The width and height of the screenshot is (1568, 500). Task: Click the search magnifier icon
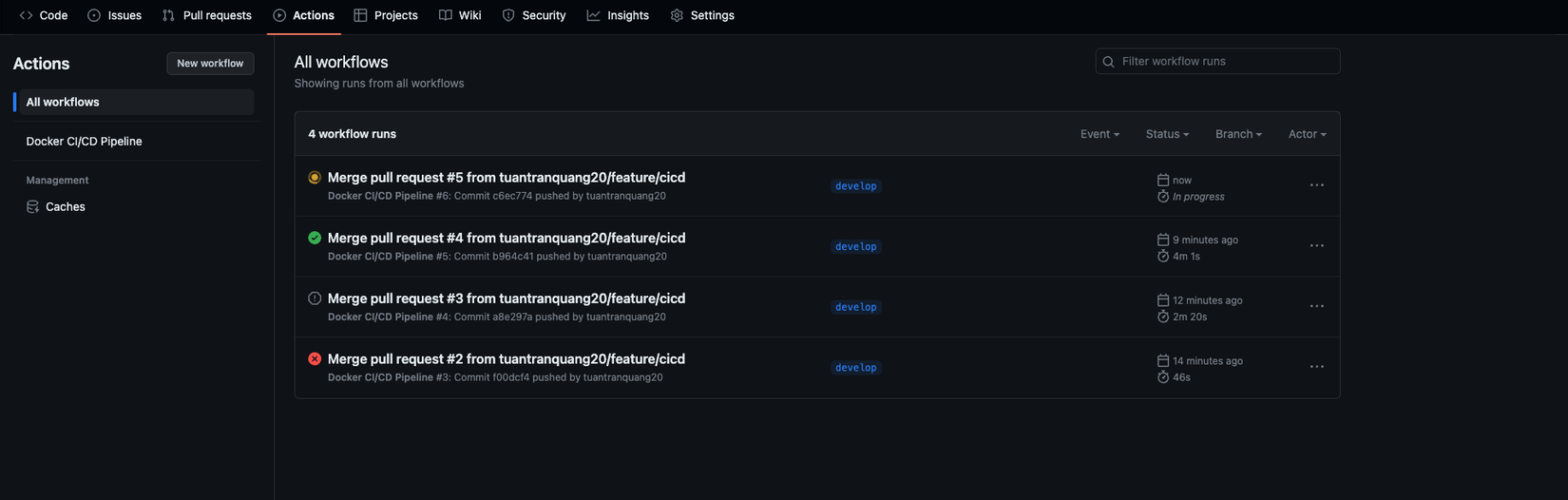tap(1108, 62)
